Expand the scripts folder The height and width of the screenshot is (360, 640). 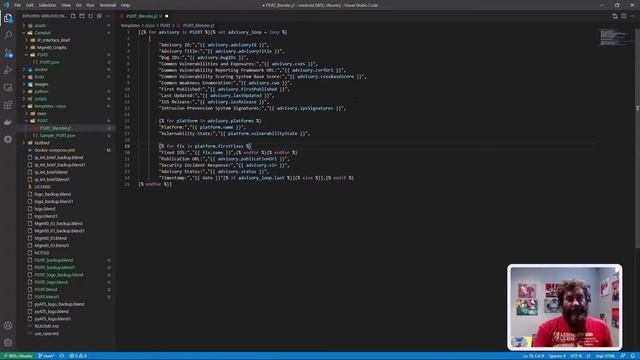pyautogui.click(x=41, y=99)
